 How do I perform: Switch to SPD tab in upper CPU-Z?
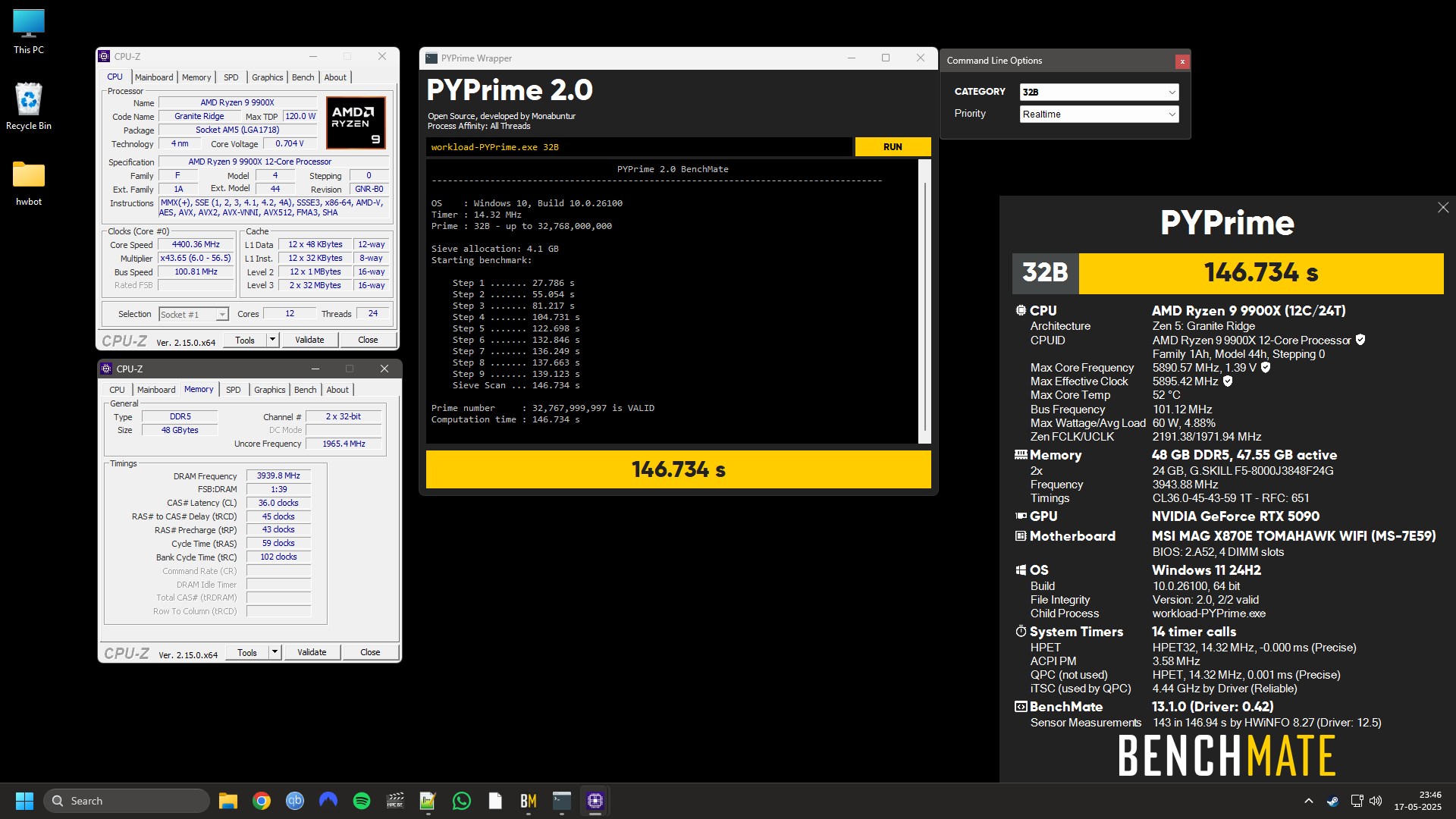(231, 77)
